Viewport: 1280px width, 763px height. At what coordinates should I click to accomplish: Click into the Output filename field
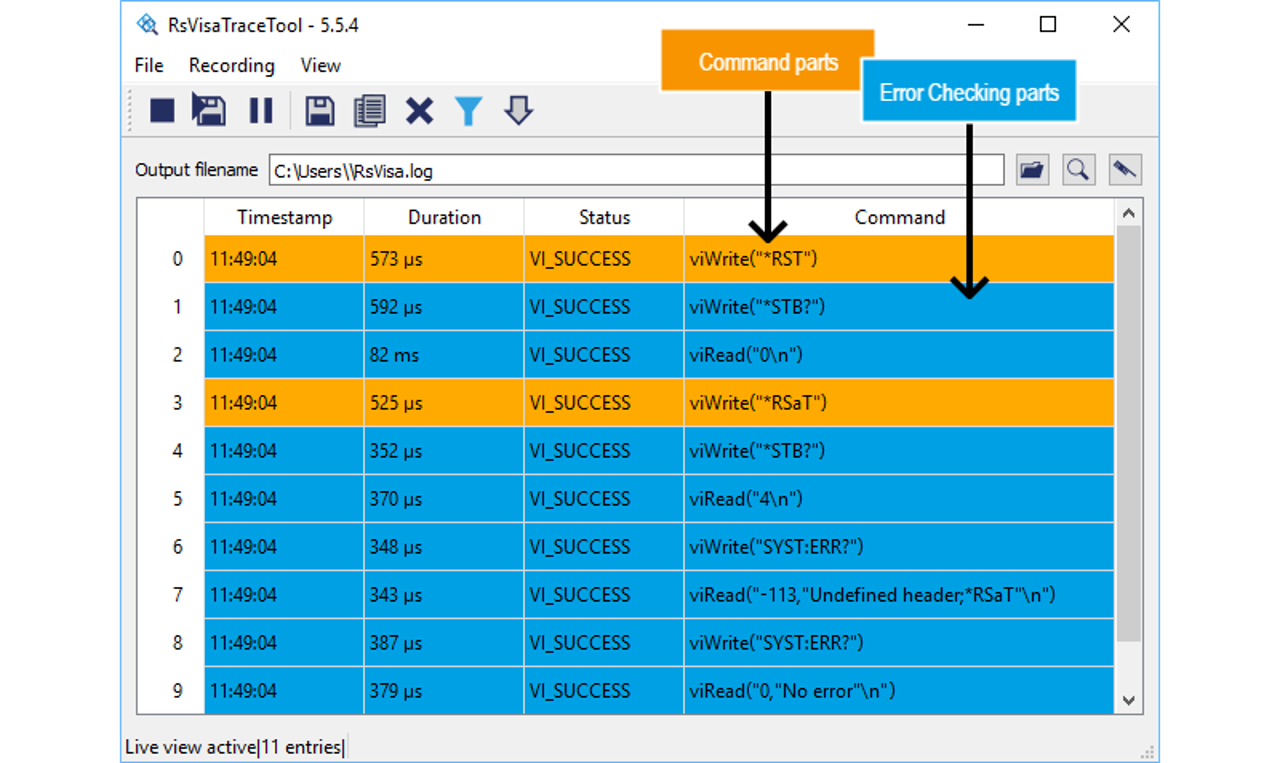(x=636, y=170)
